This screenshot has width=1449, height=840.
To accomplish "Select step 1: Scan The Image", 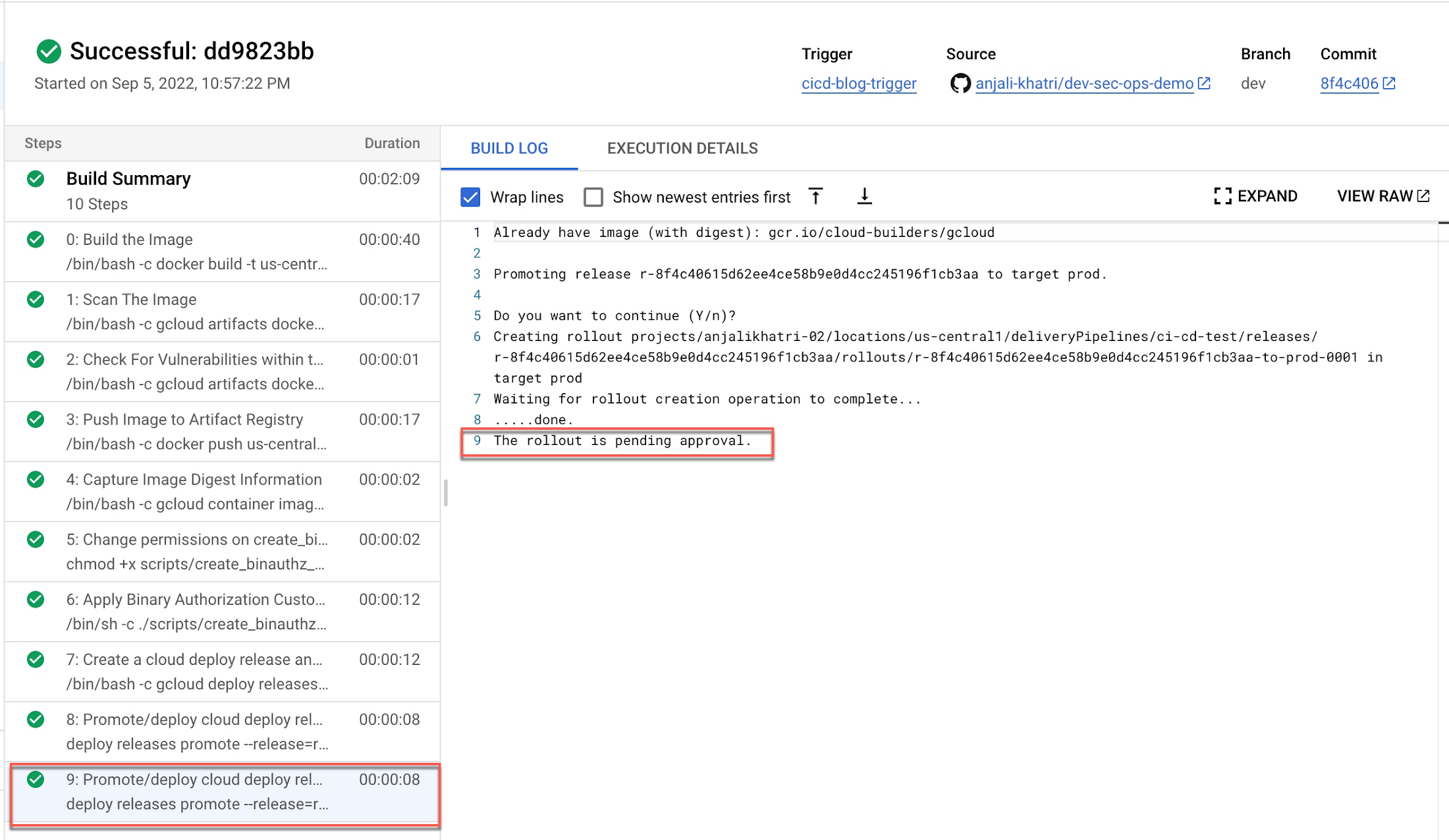I will tap(223, 311).
